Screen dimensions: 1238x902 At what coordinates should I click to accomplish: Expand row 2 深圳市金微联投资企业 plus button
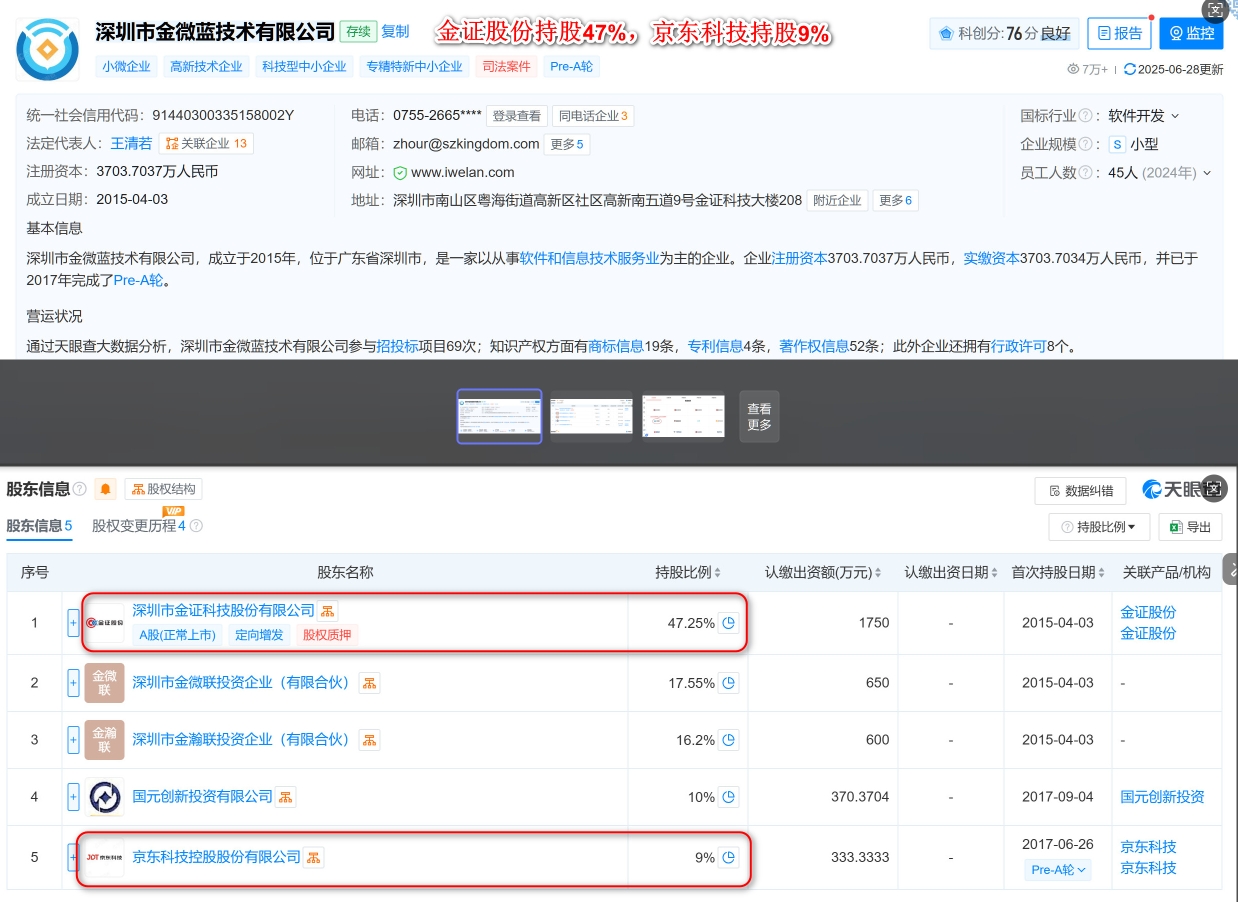pos(73,683)
